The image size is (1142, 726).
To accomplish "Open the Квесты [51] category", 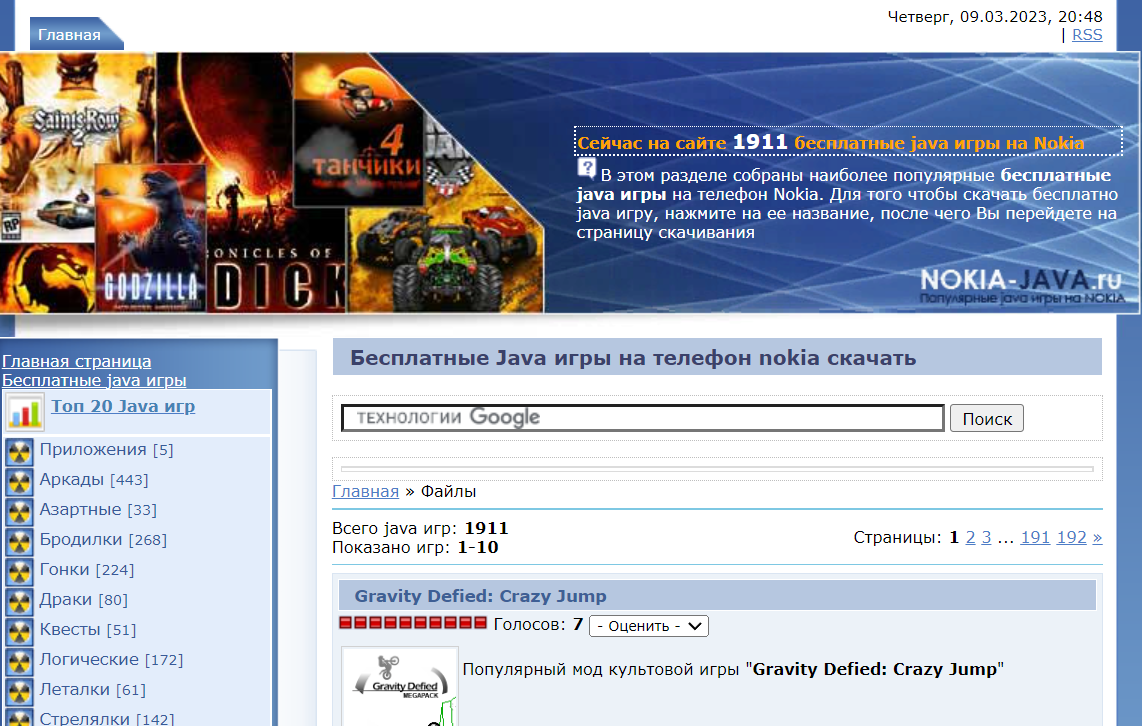I will 88,628.
